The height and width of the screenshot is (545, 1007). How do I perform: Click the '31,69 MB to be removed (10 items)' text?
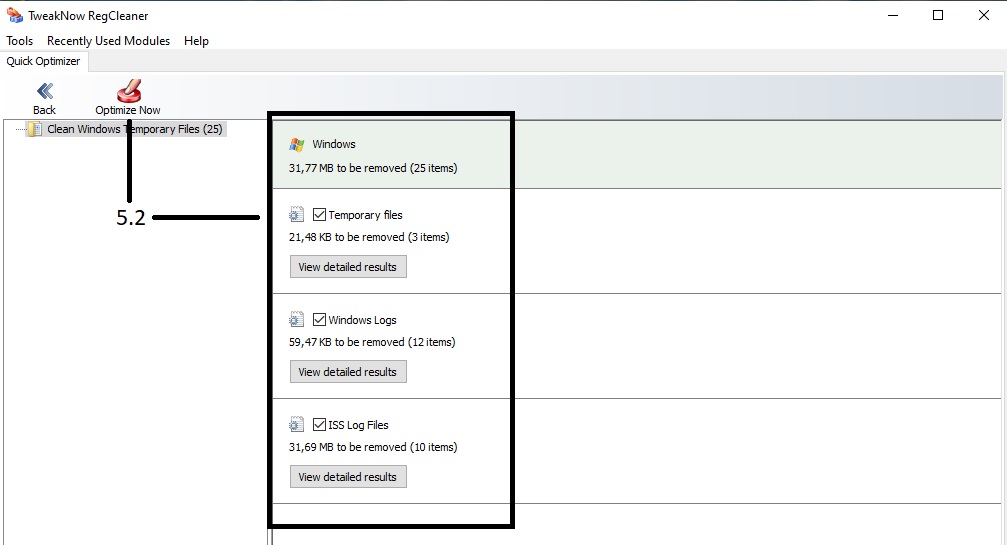373,447
